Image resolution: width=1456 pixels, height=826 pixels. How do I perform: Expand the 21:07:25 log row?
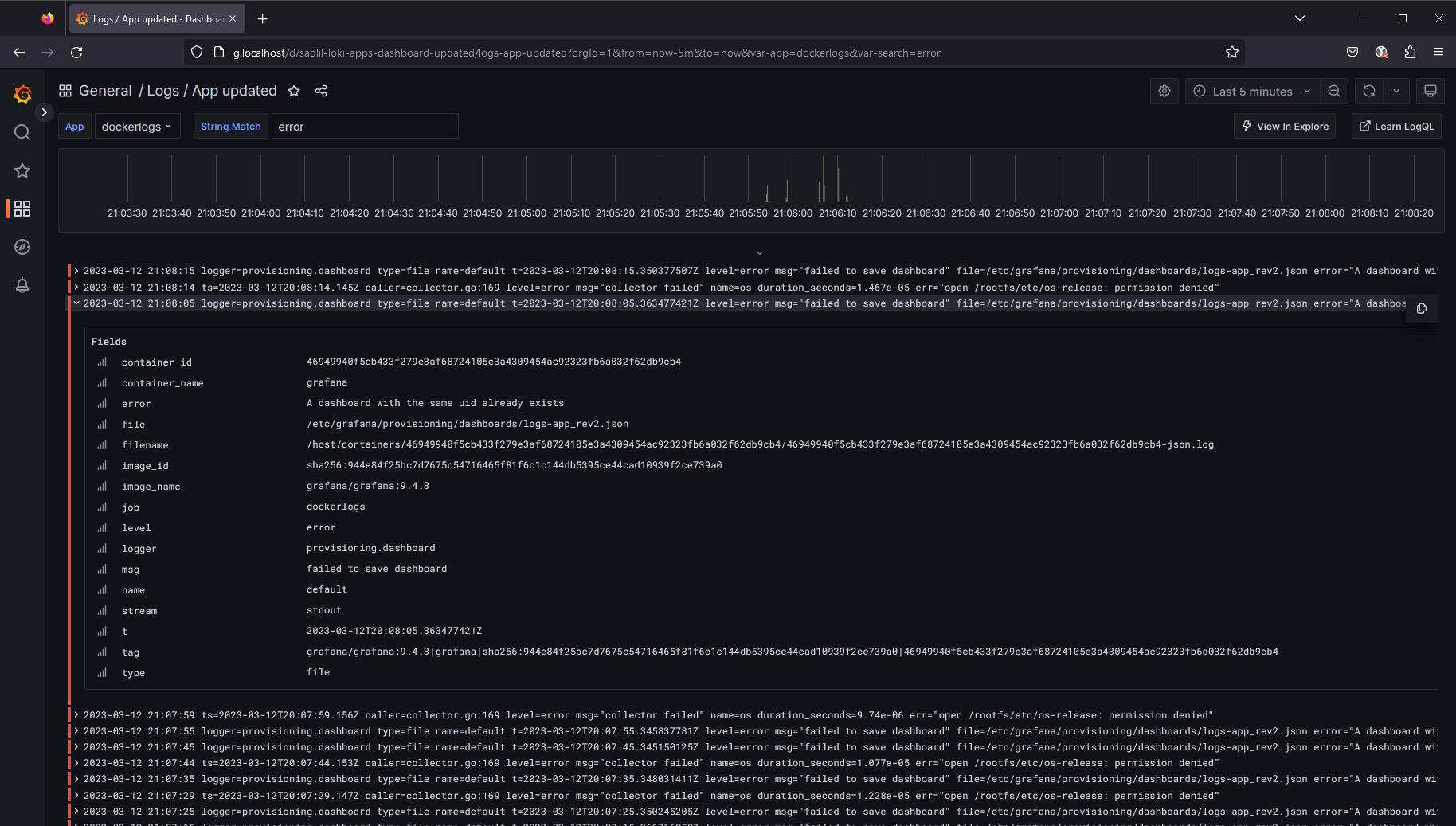click(76, 812)
